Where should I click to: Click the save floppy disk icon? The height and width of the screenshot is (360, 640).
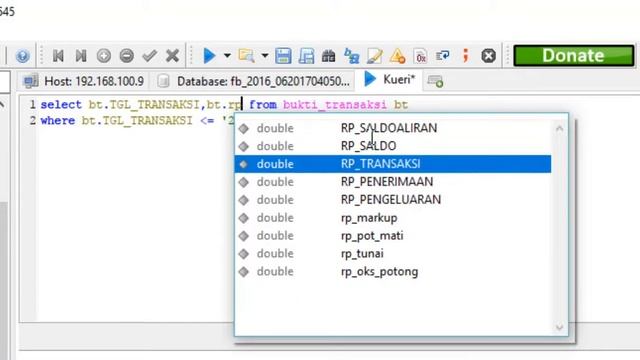pos(283,56)
